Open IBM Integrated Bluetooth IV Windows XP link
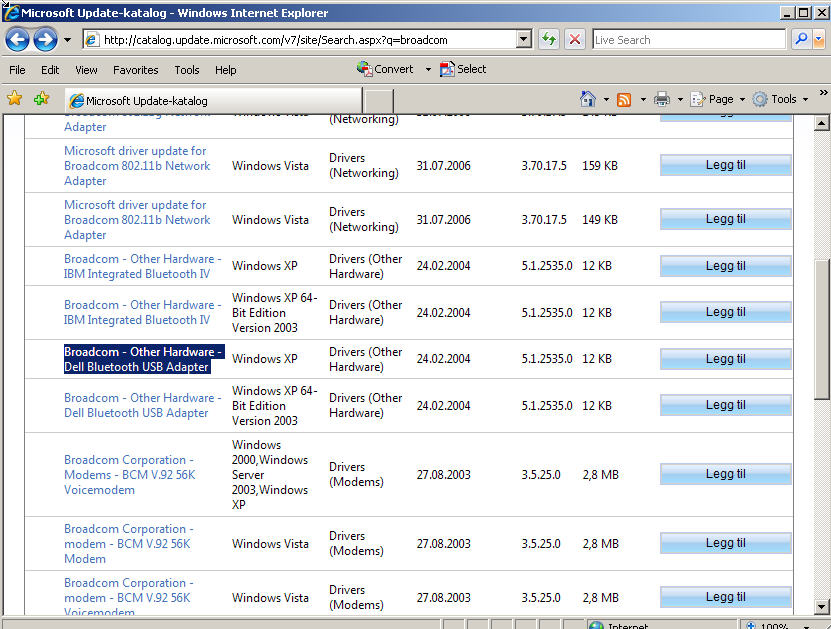 tap(143, 266)
